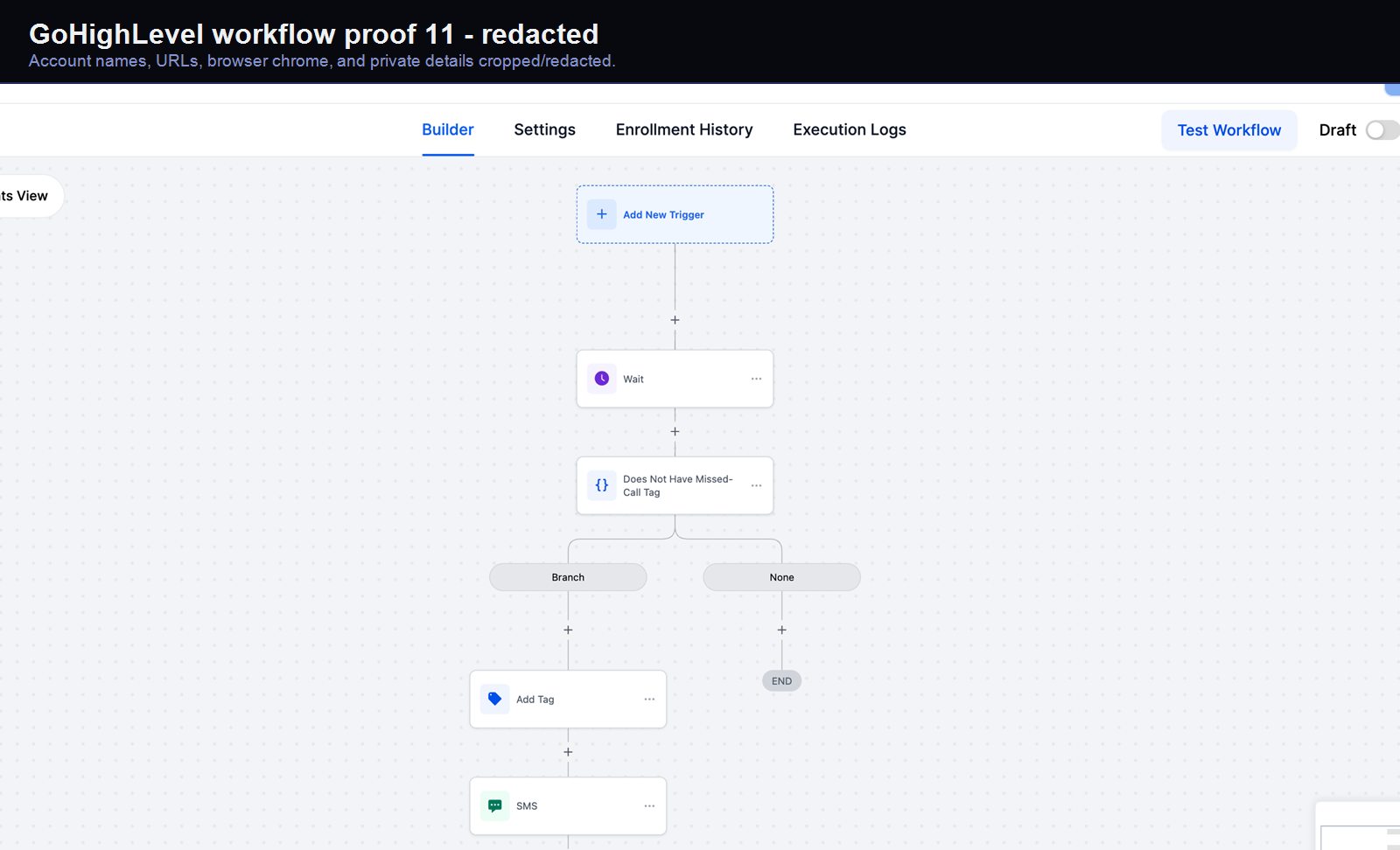Click the curly braces condition icon
This screenshot has width=1400, height=850.
(601, 485)
